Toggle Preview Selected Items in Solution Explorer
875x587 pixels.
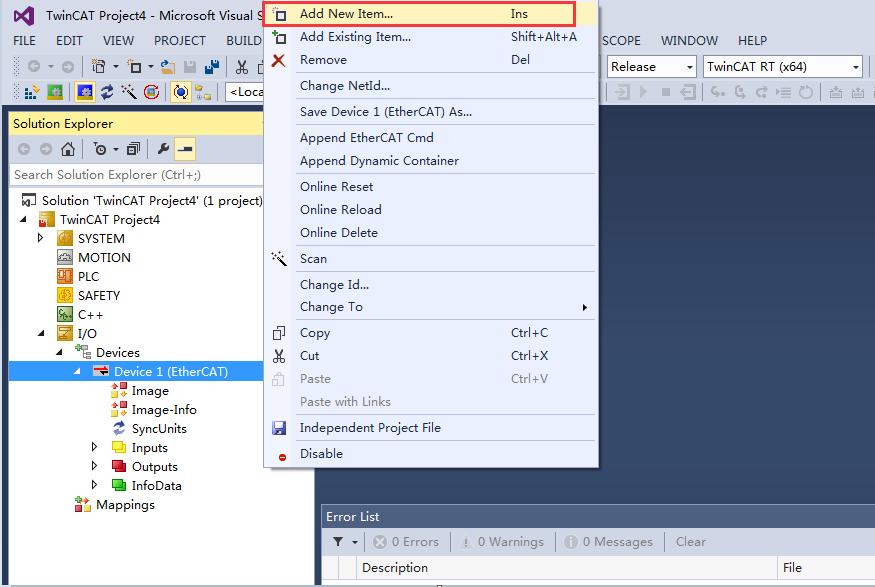coord(185,149)
